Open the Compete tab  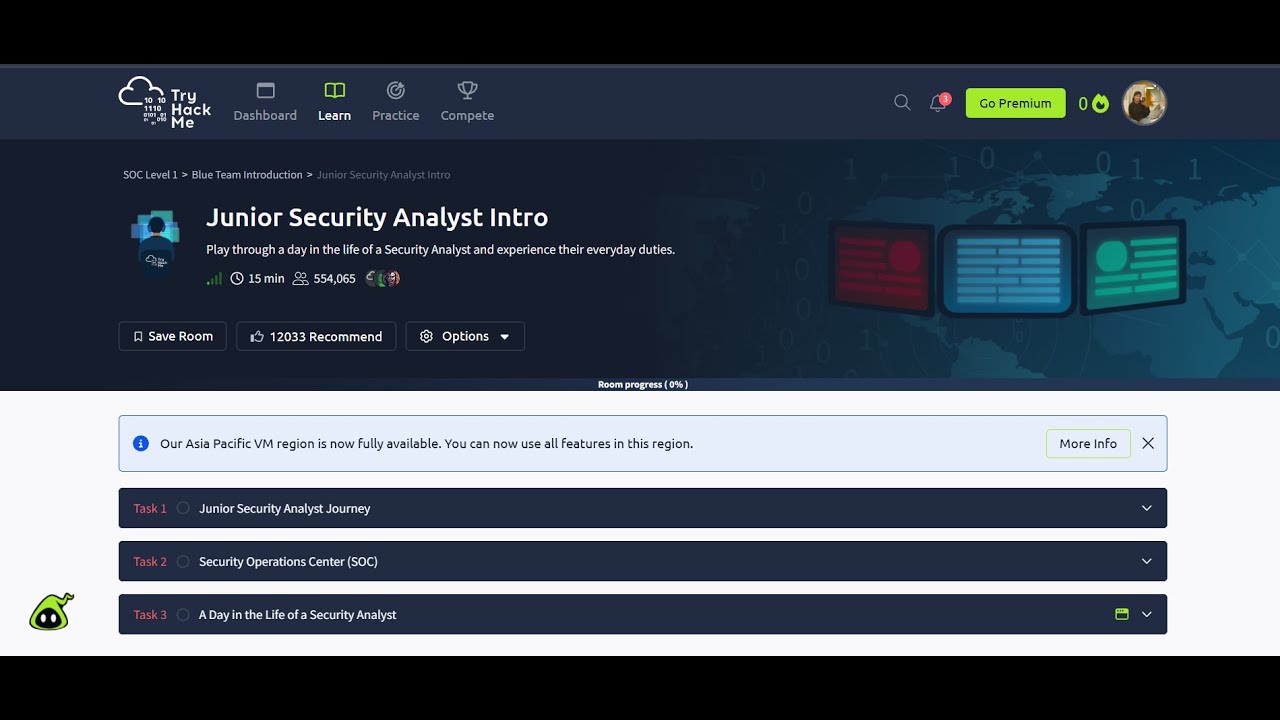467,102
